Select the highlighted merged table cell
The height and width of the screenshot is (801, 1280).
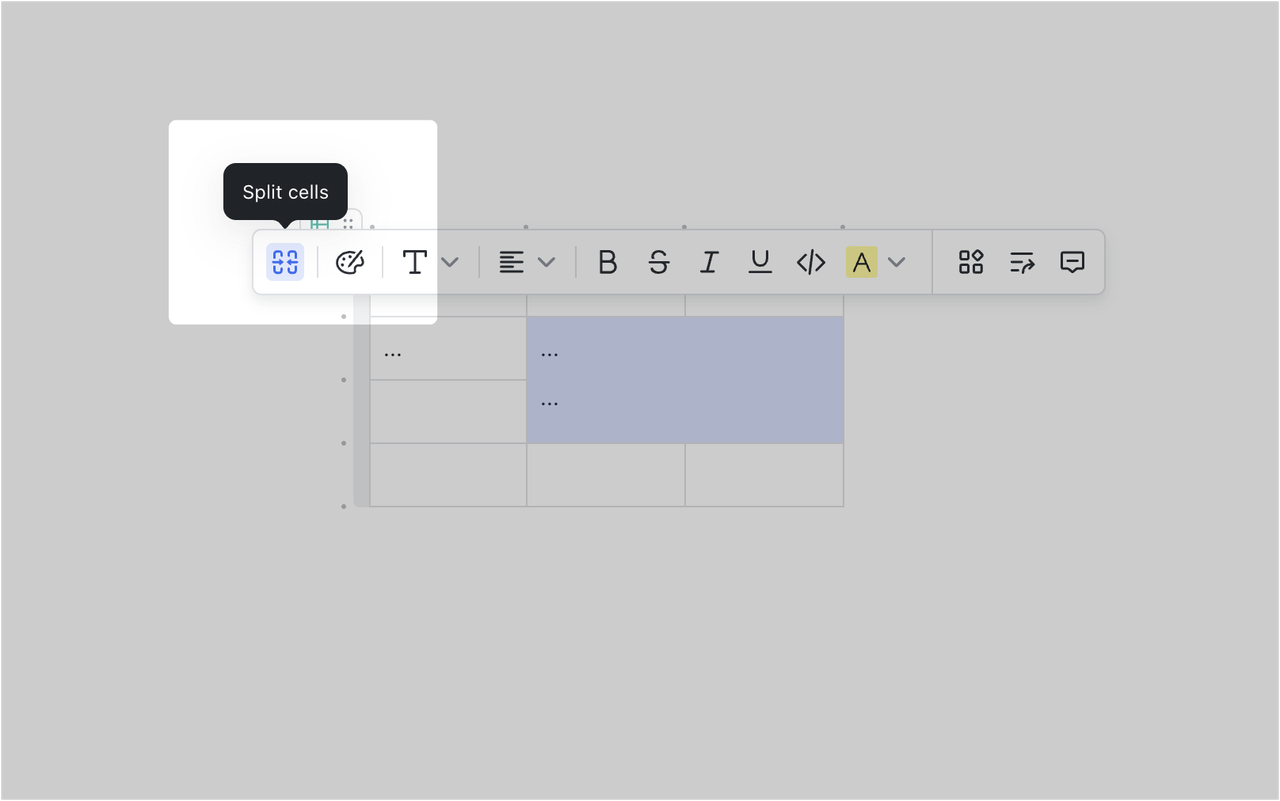click(685, 378)
